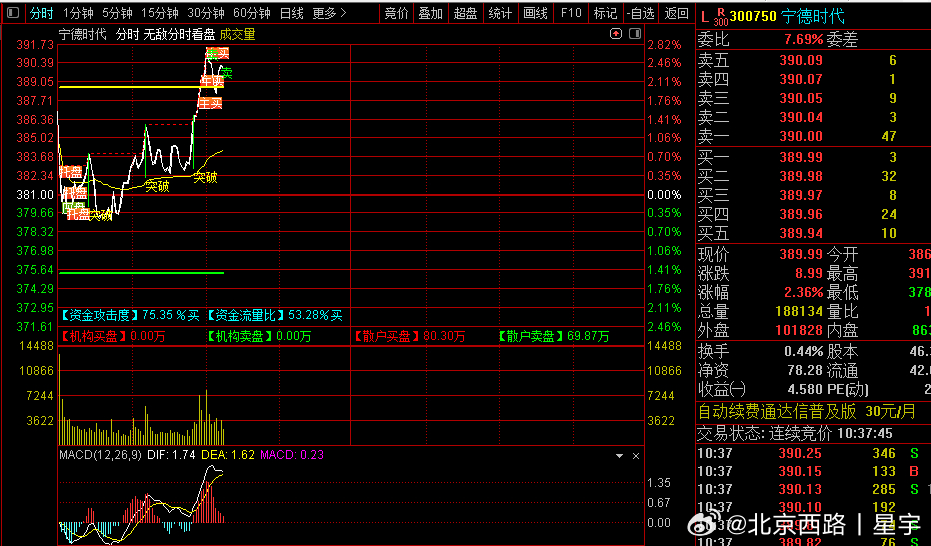The width and height of the screenshot is (931, 546).
Task: Click the 资金流量比 53.28% indicator text
Action: click(x=274, y=315)
